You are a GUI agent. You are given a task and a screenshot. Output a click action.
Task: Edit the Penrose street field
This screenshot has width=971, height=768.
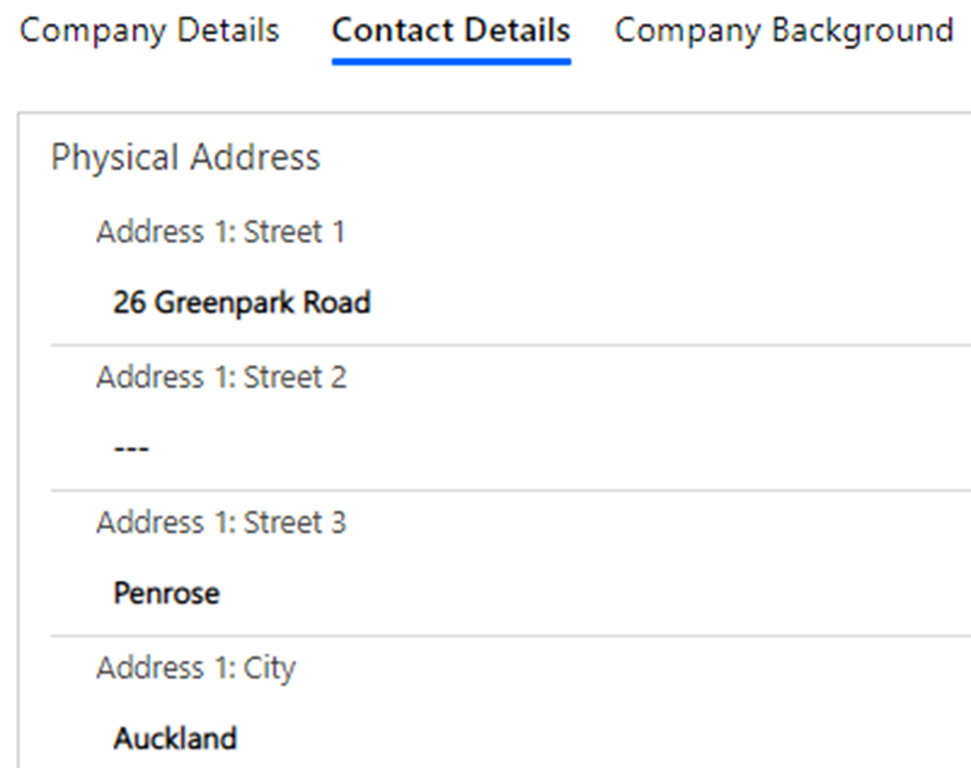166,593
